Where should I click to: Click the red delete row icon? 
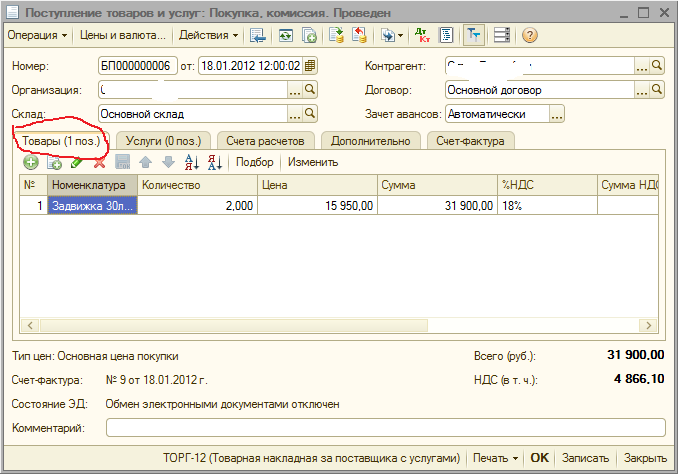pyautogui.click(x=99, y=162)
